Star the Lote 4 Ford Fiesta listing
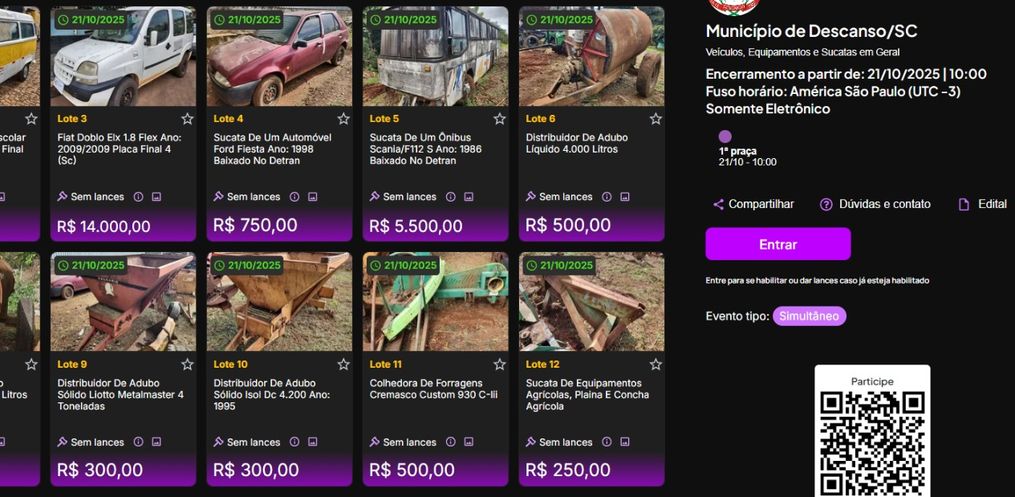Screen dimensions: 1015x497 [343, 119]
